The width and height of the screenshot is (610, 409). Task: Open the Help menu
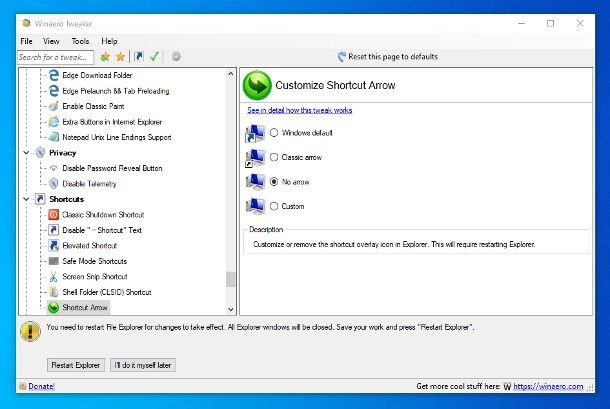pos(109,41)
